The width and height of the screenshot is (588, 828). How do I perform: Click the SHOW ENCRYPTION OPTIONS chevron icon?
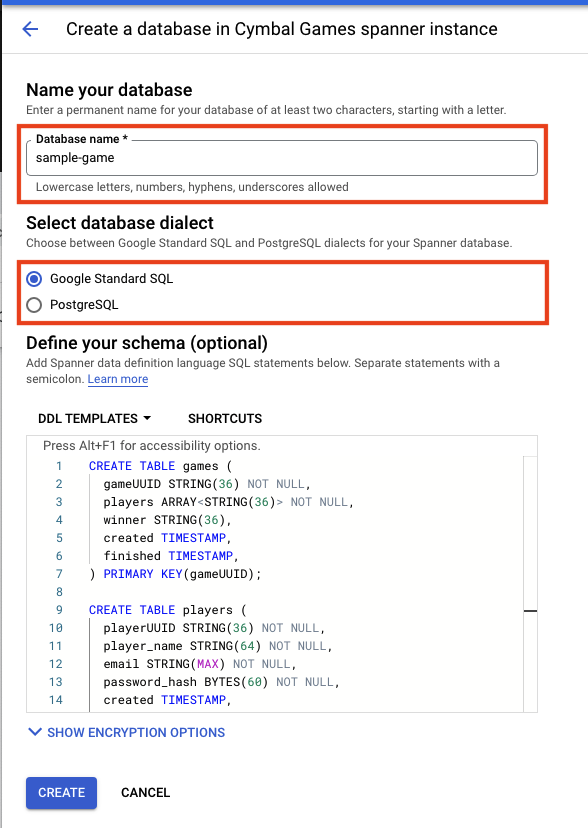tap(35, 732)
